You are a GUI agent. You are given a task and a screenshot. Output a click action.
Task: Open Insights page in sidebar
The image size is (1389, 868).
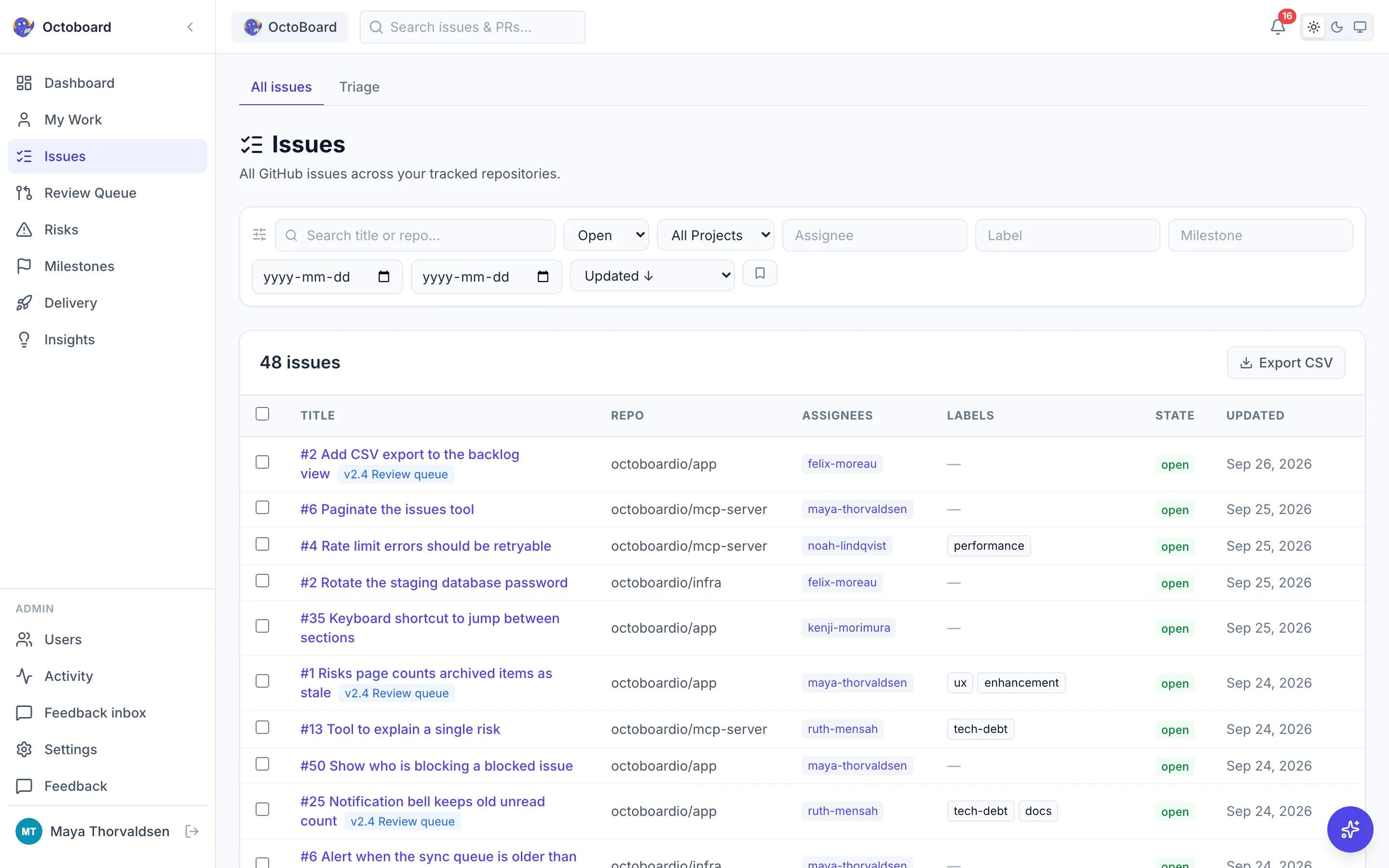108,339
